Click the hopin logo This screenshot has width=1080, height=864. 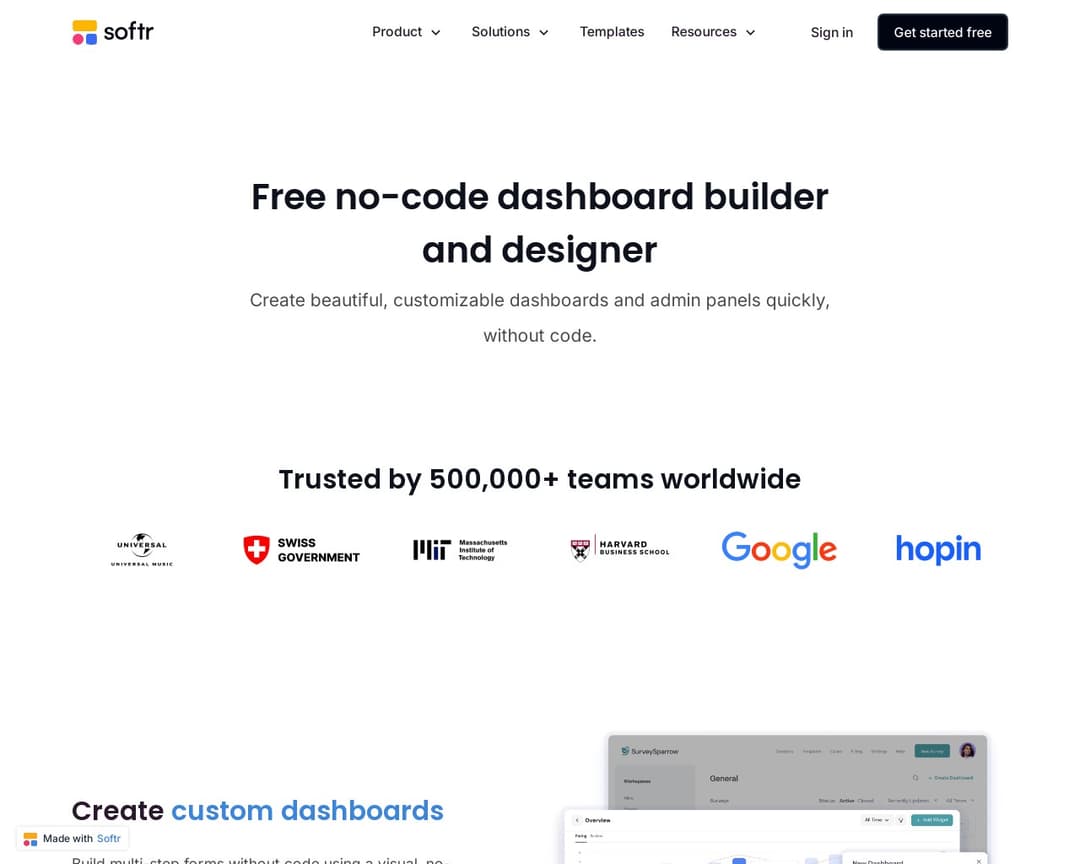(938, 549)
